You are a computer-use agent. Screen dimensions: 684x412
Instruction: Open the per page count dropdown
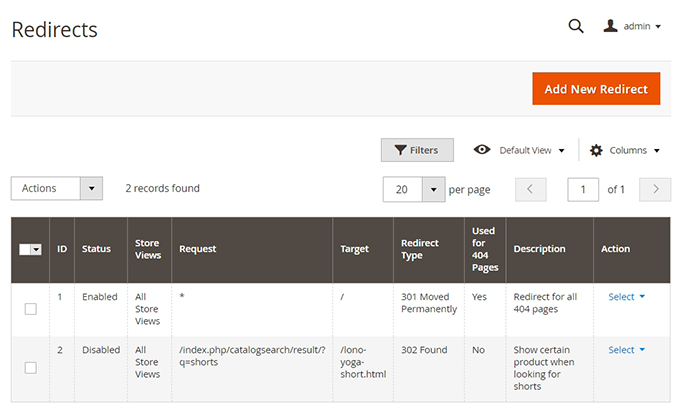[x=432, y=189]
